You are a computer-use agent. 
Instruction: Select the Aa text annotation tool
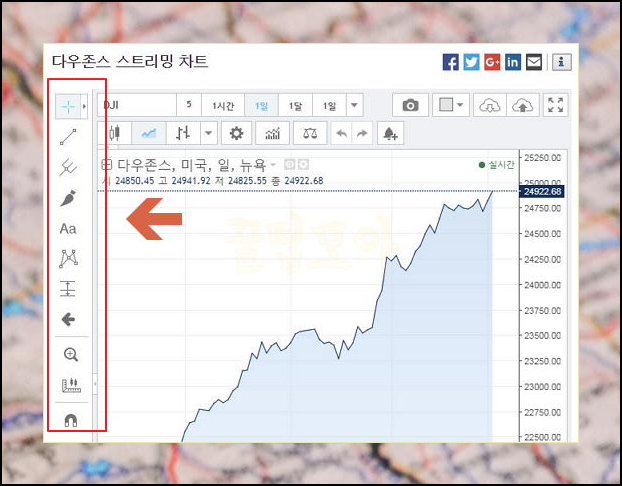68,229
